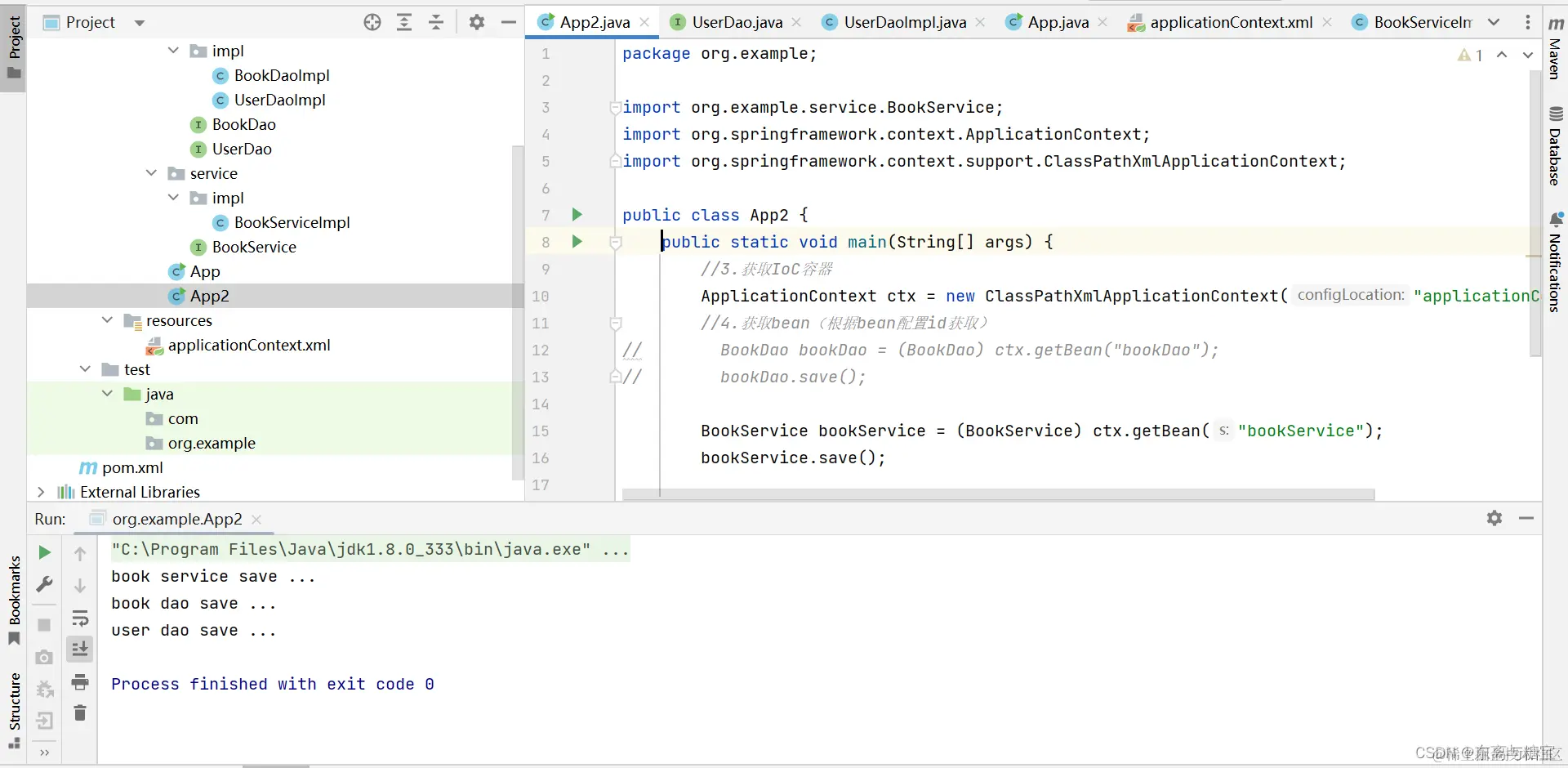Open the Database tool window
1568x768 pixels.
pyautogui.click(x=1556, y=147)
